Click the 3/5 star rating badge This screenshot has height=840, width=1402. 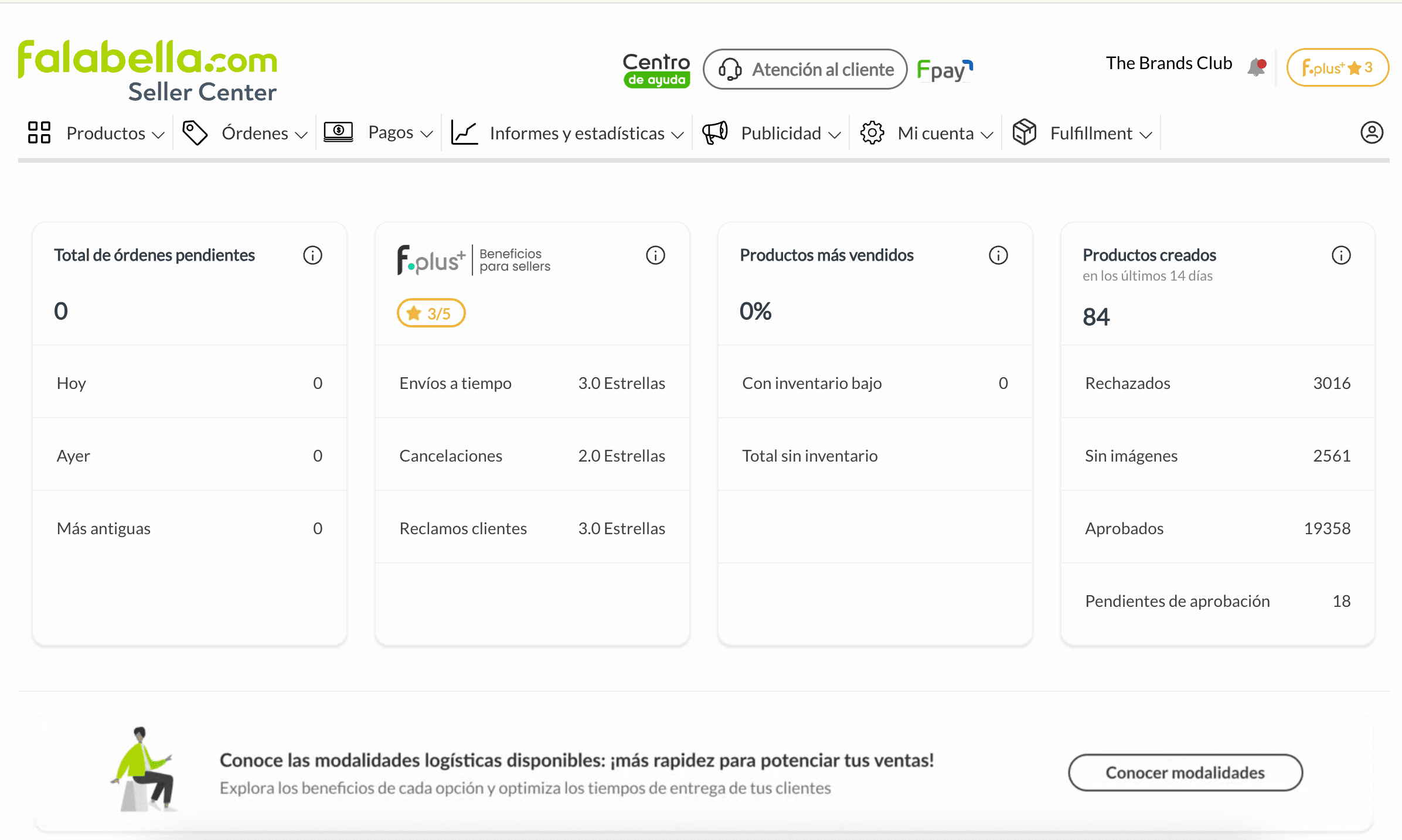coord(431,313)
